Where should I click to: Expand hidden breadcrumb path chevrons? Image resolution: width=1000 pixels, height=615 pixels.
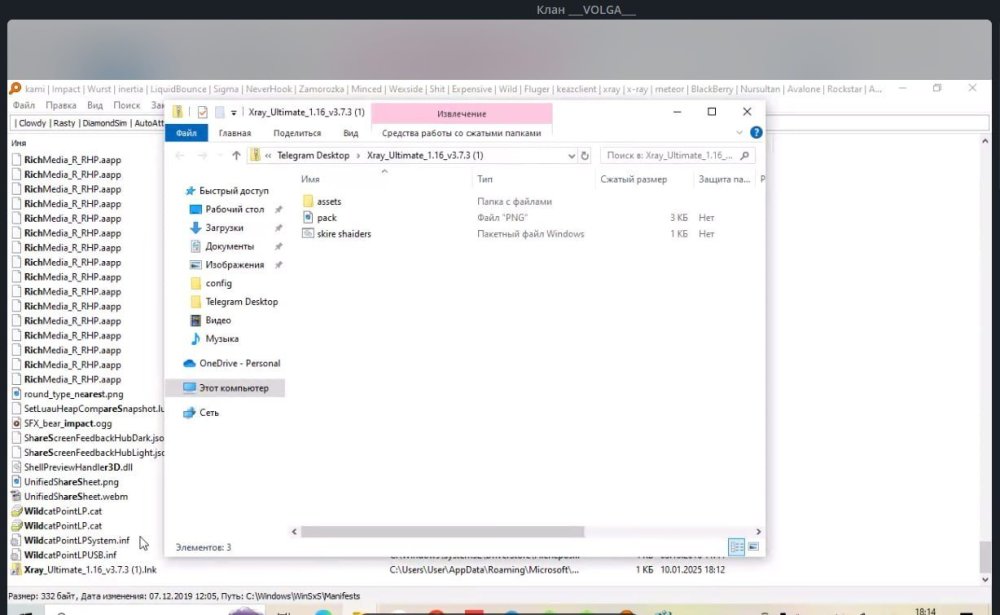pos(268,156)
